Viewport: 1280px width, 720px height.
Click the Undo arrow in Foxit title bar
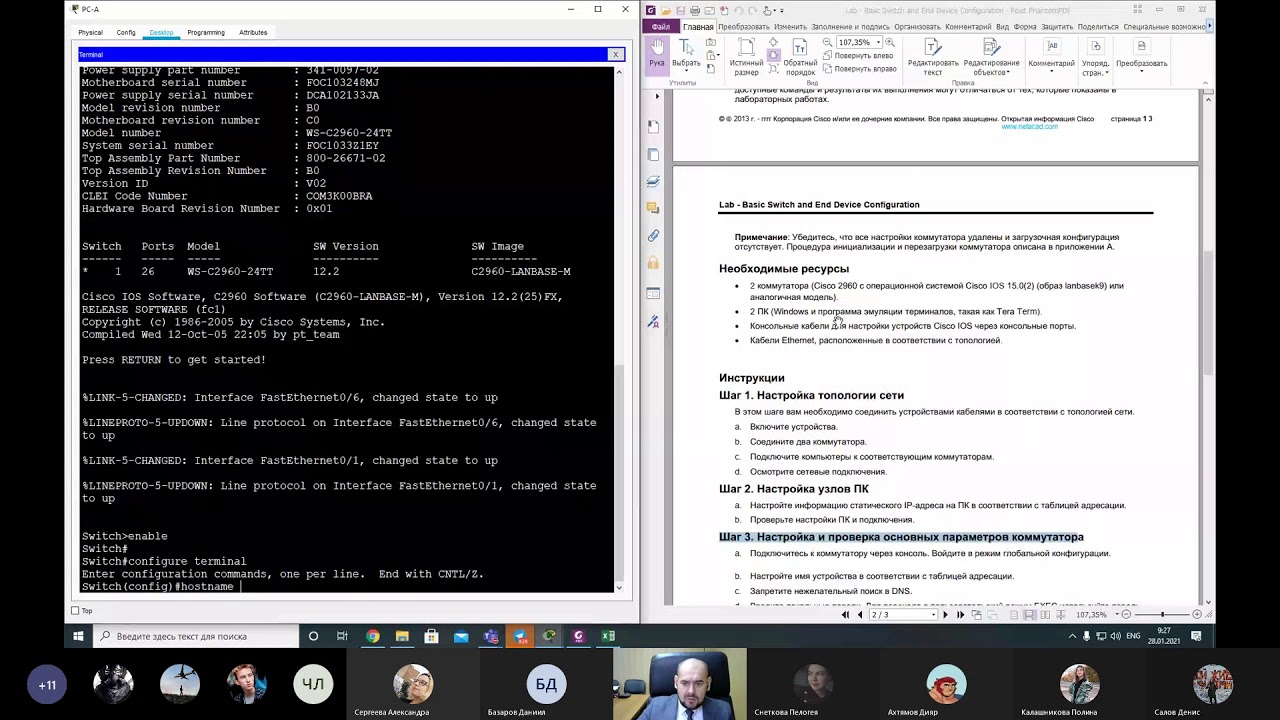tap(739, 10)
